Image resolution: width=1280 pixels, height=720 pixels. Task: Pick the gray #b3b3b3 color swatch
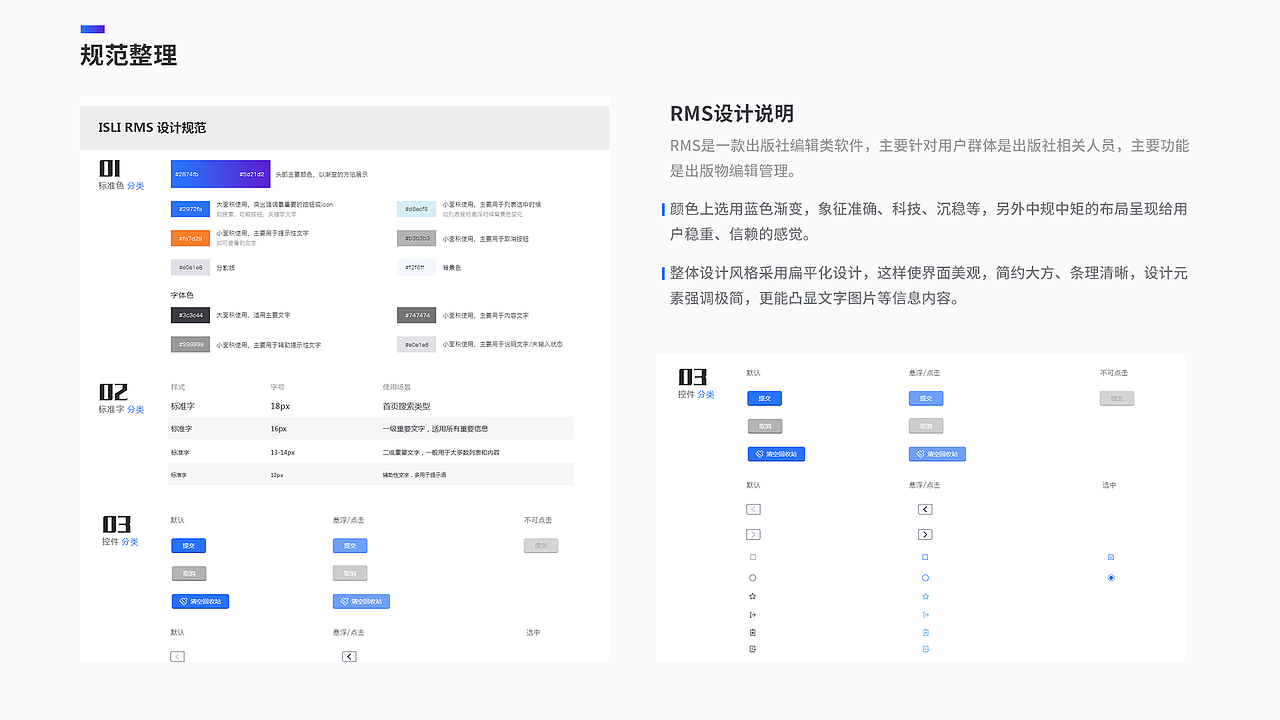pyautogui.click(x=416, y=239)
